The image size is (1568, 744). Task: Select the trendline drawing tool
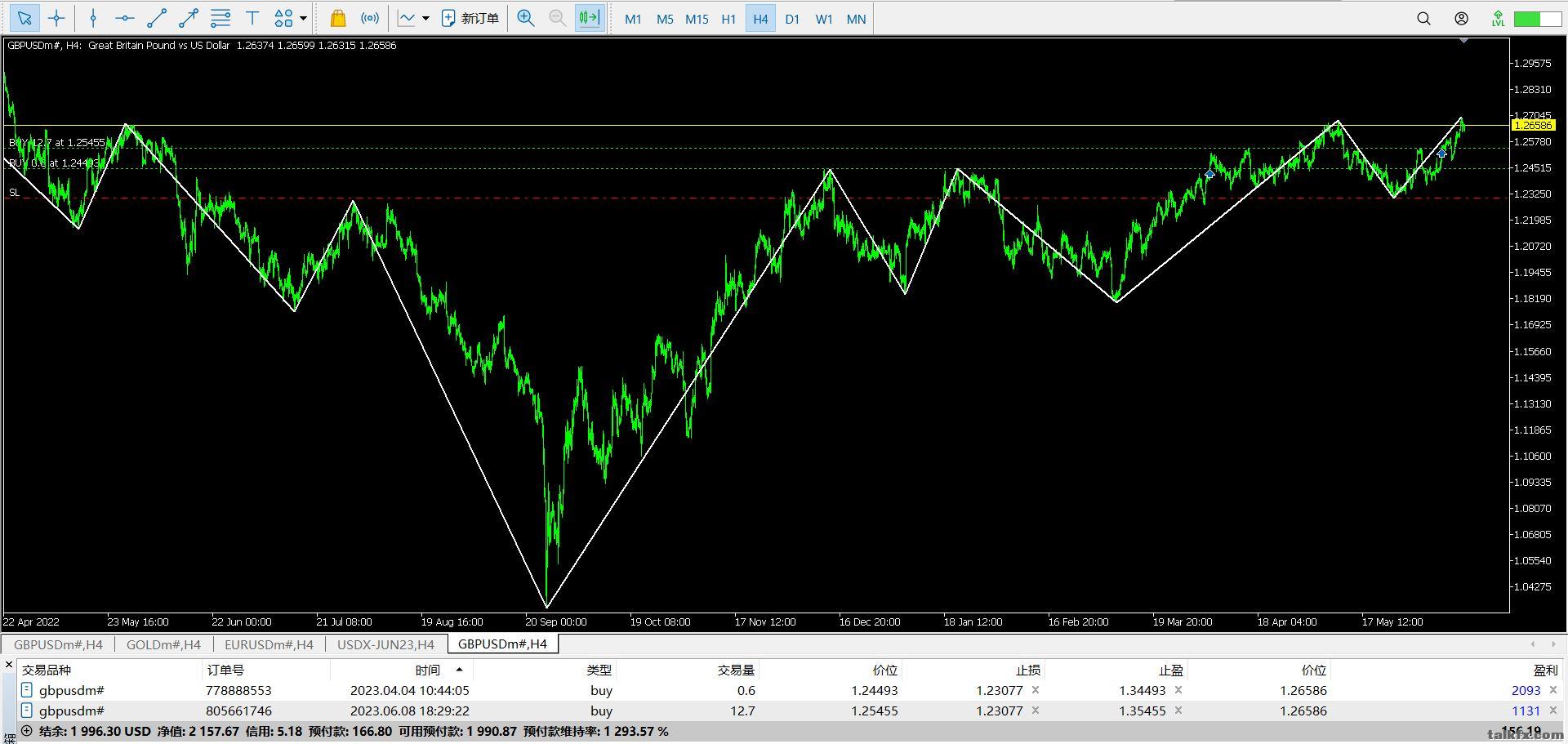pos(157,18)
